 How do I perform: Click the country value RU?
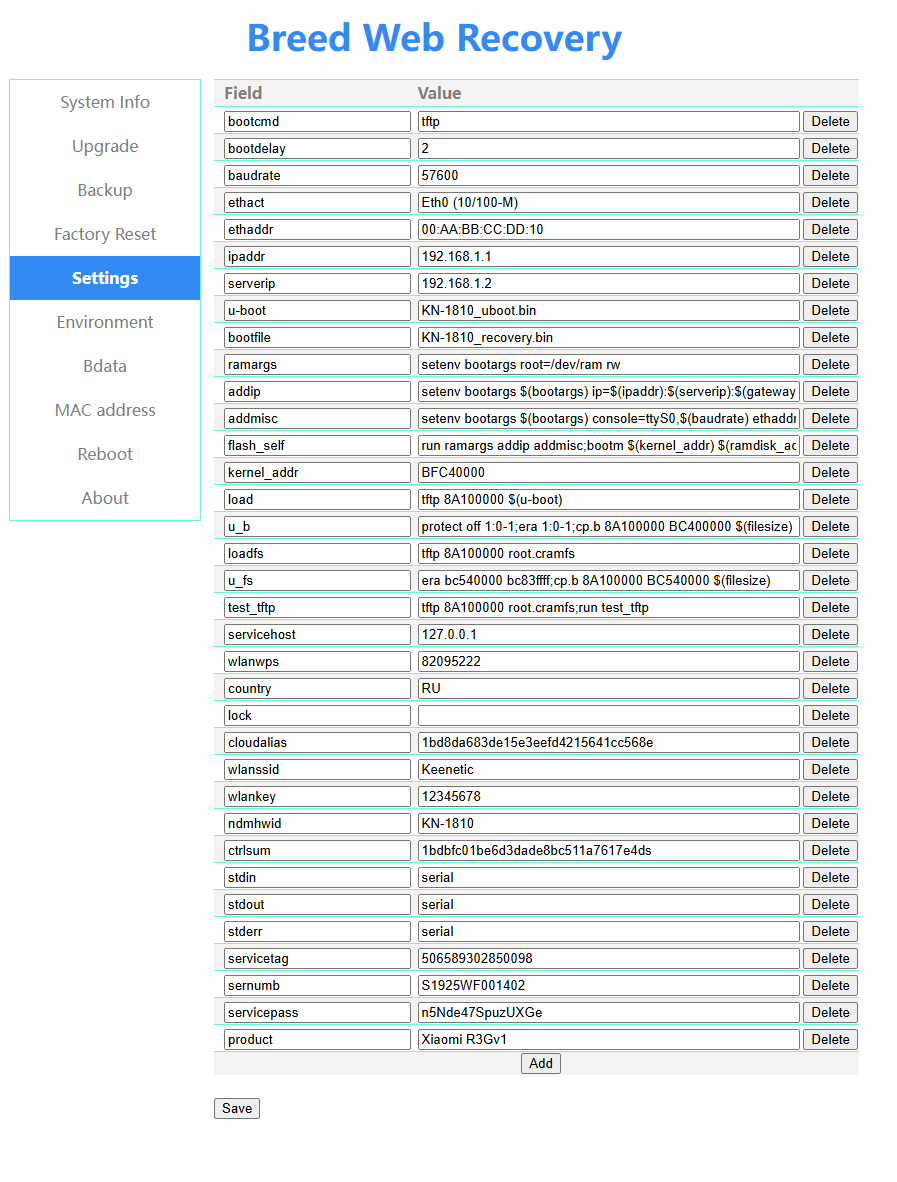[x=608, y=688]
